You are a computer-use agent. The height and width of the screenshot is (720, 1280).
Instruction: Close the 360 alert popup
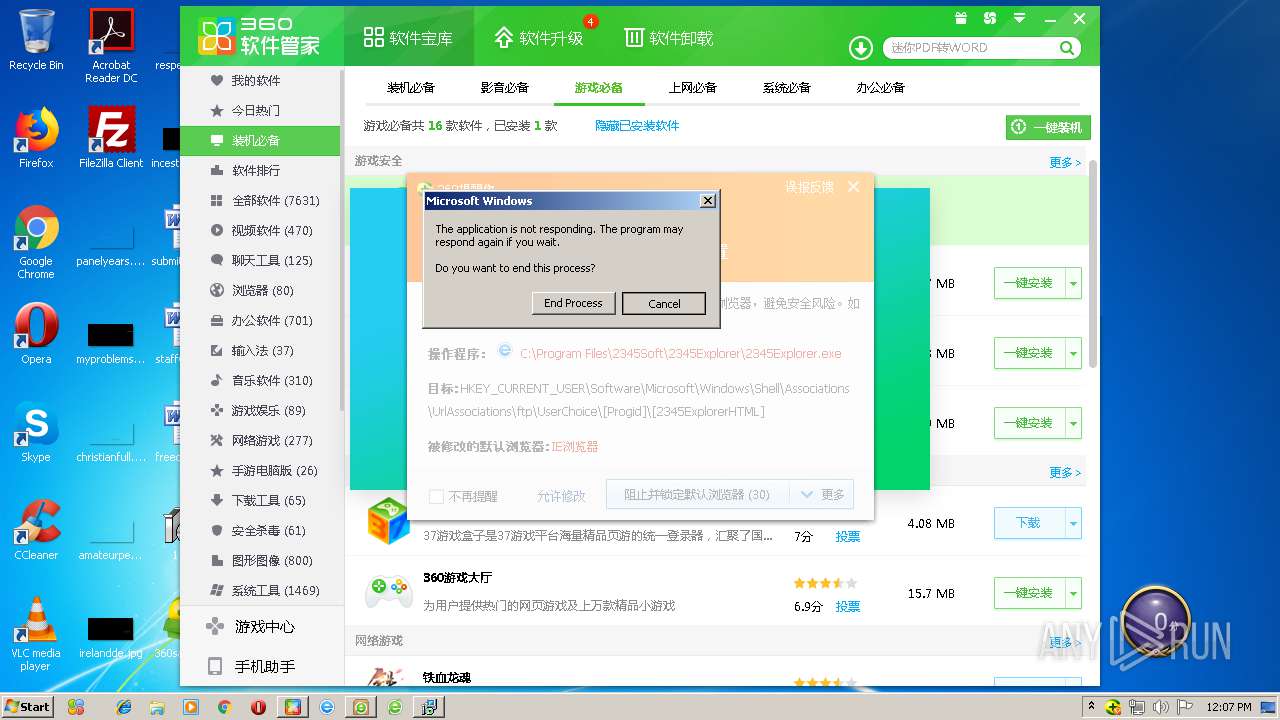pyautogui.click(x=853, y=187)
